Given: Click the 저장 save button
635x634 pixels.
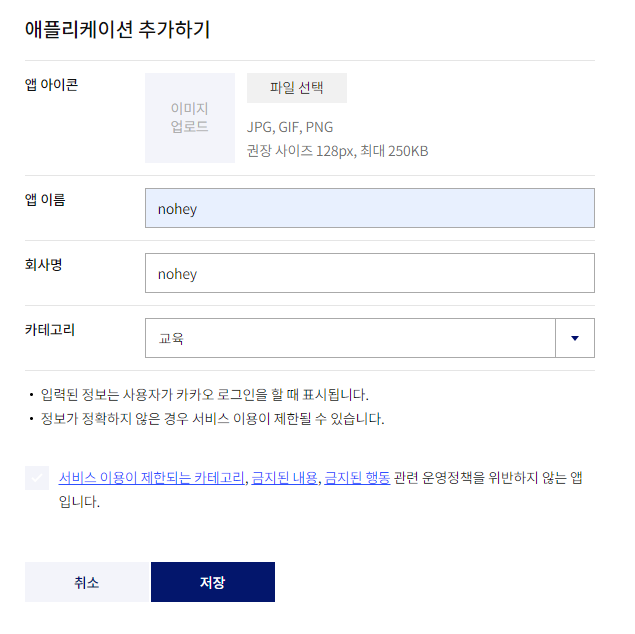Looking at the screenshot, I should [213, 582].
